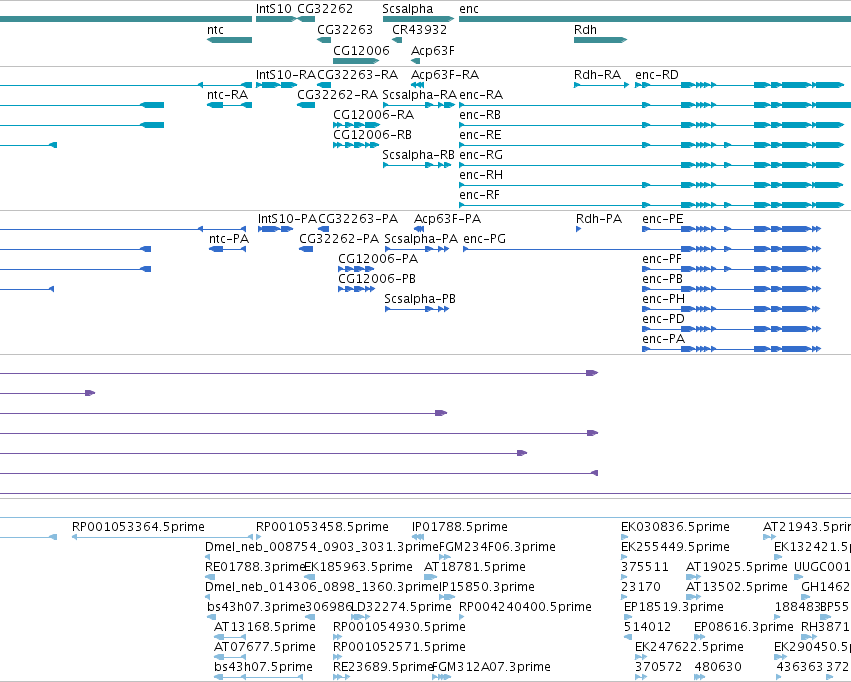The image size is (851, 682).
Task: Select the Rdh-PA protein label
Action: pyautogui.click(x=599, y=219)
